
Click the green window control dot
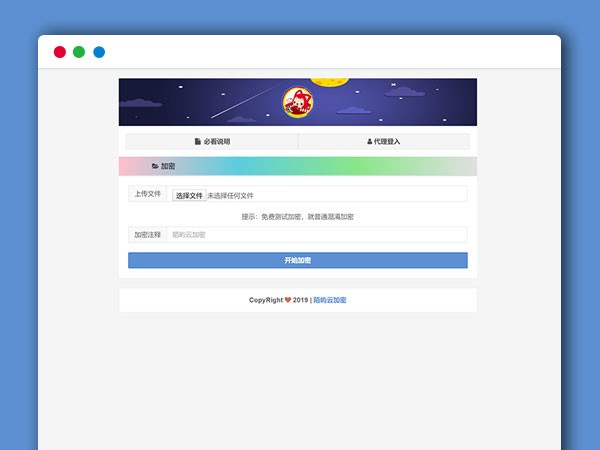pos(79,52)
